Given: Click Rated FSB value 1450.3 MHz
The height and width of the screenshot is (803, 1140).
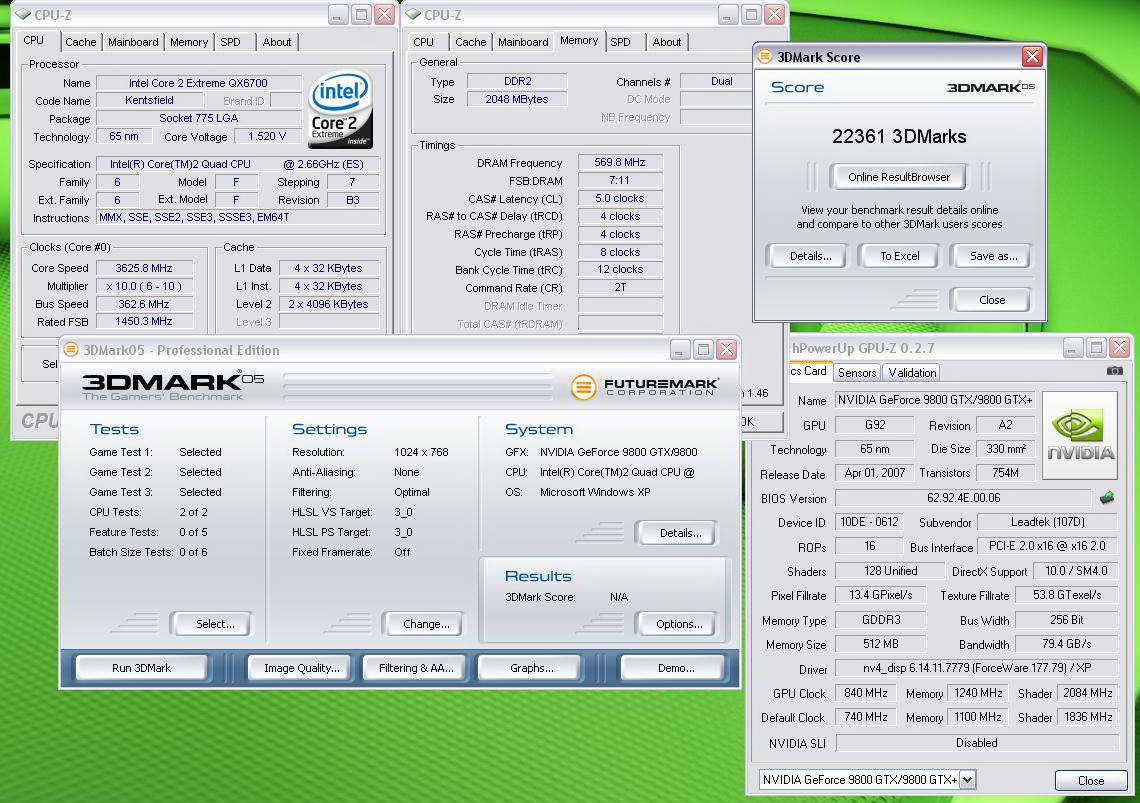Looking at the screenshot, I should [145, 321].
